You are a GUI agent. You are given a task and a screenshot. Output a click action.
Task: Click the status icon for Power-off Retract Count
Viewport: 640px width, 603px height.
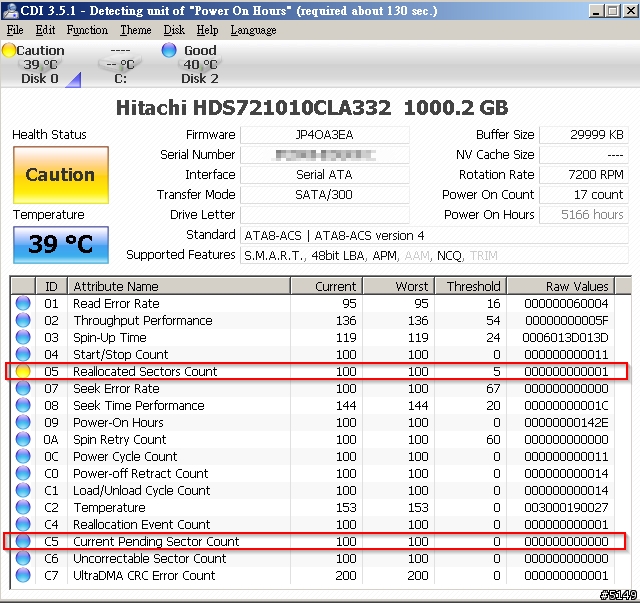23,473
